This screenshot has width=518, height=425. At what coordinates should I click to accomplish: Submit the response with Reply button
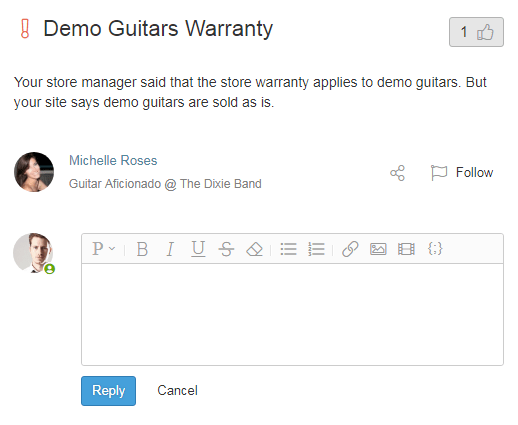108,391
